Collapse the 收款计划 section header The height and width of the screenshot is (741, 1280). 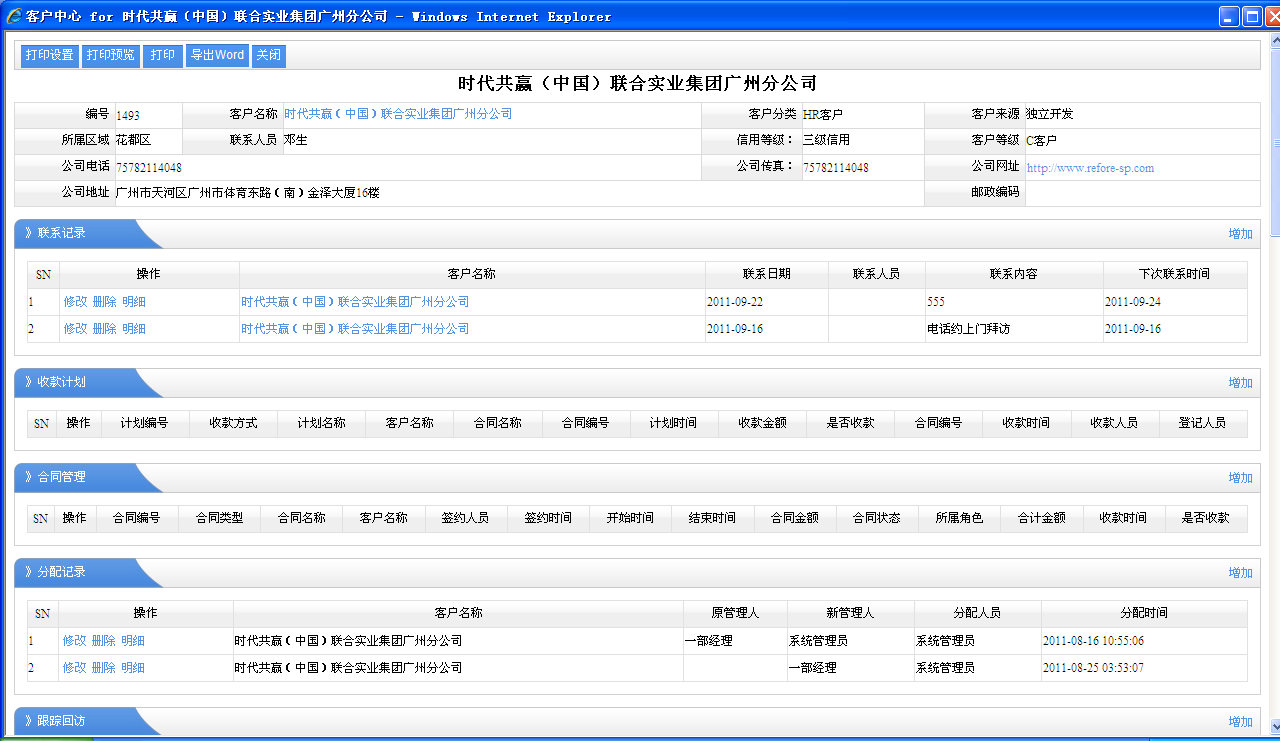62,382
